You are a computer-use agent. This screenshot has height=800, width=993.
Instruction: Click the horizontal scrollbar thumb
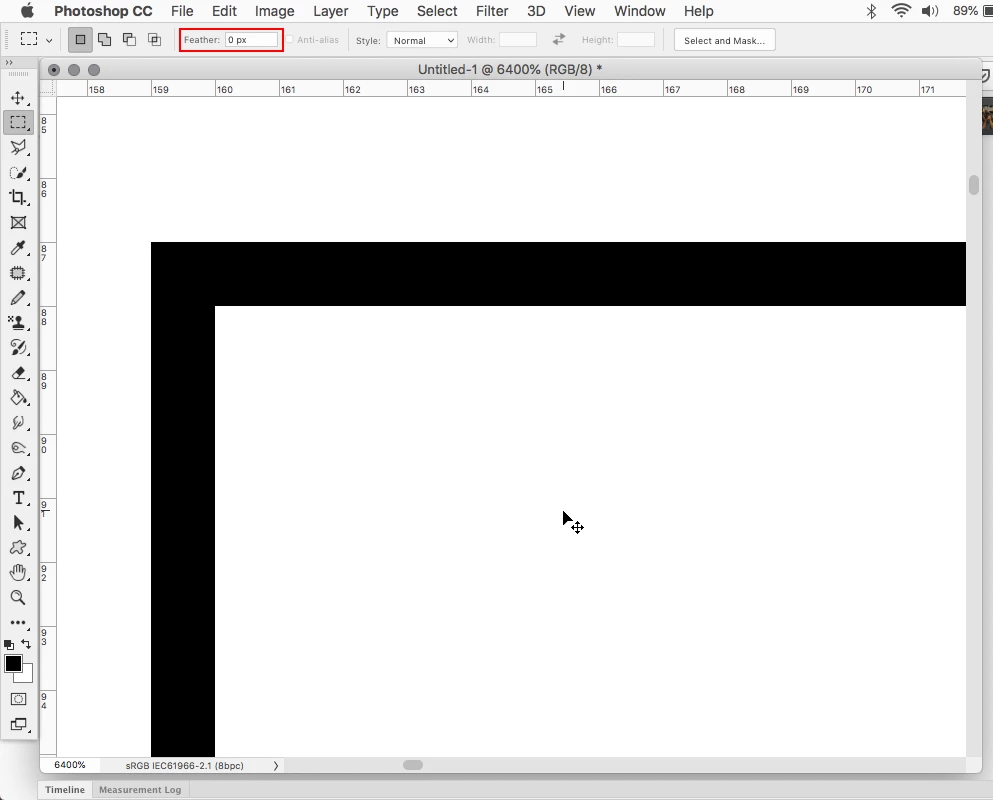(413, 765)
